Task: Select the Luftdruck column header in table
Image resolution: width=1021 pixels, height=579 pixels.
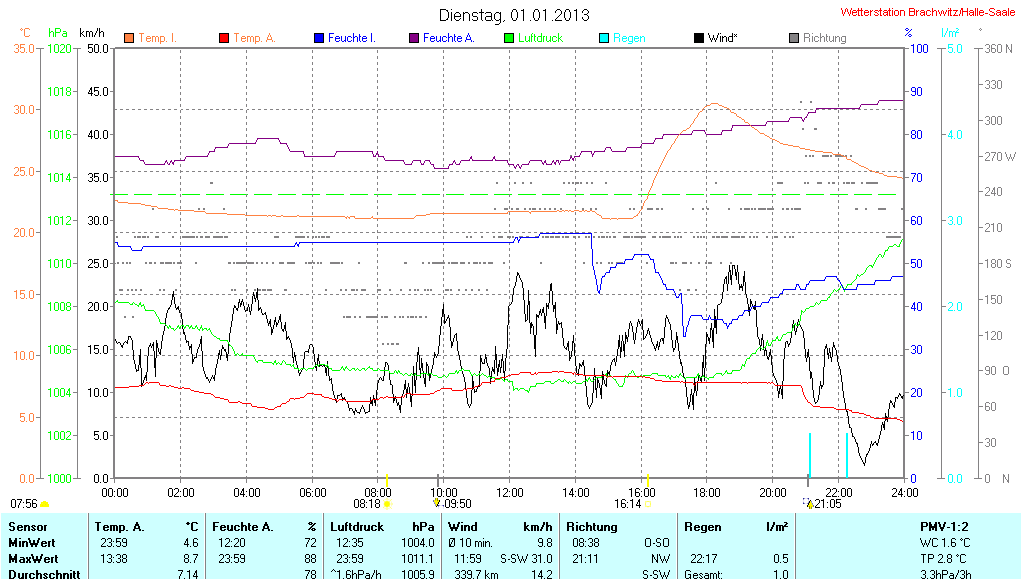Action: [356, 526]
